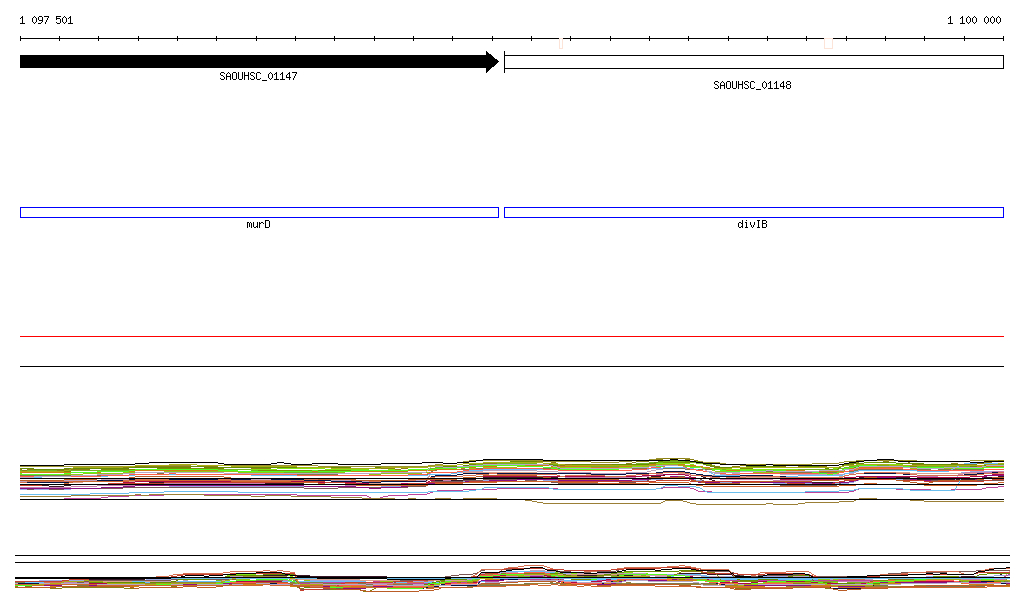Click the rightmost small marker on the ruler

coord(828,43)
